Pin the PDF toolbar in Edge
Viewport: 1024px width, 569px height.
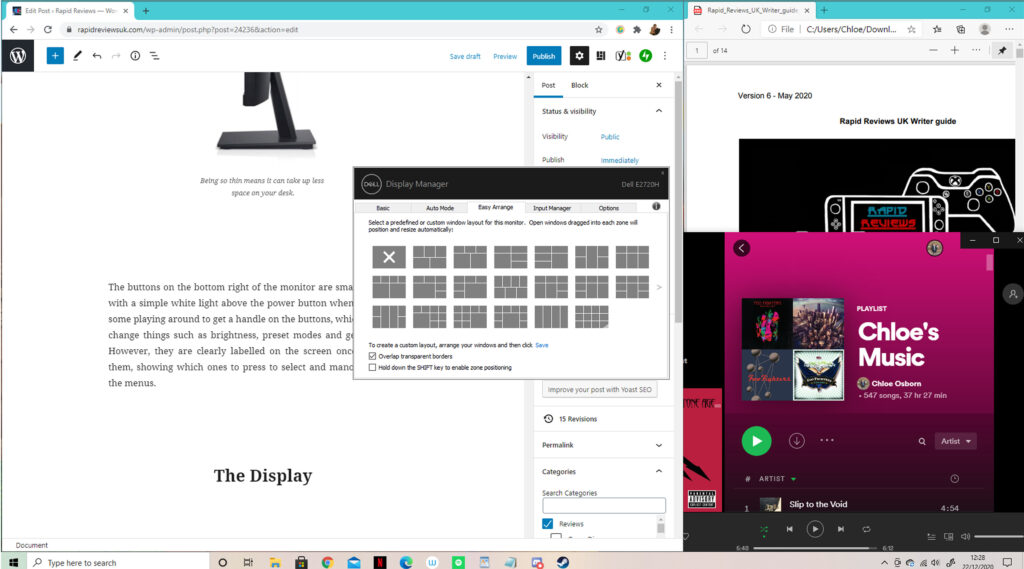pyautogui.click(x=1002, y=50)
